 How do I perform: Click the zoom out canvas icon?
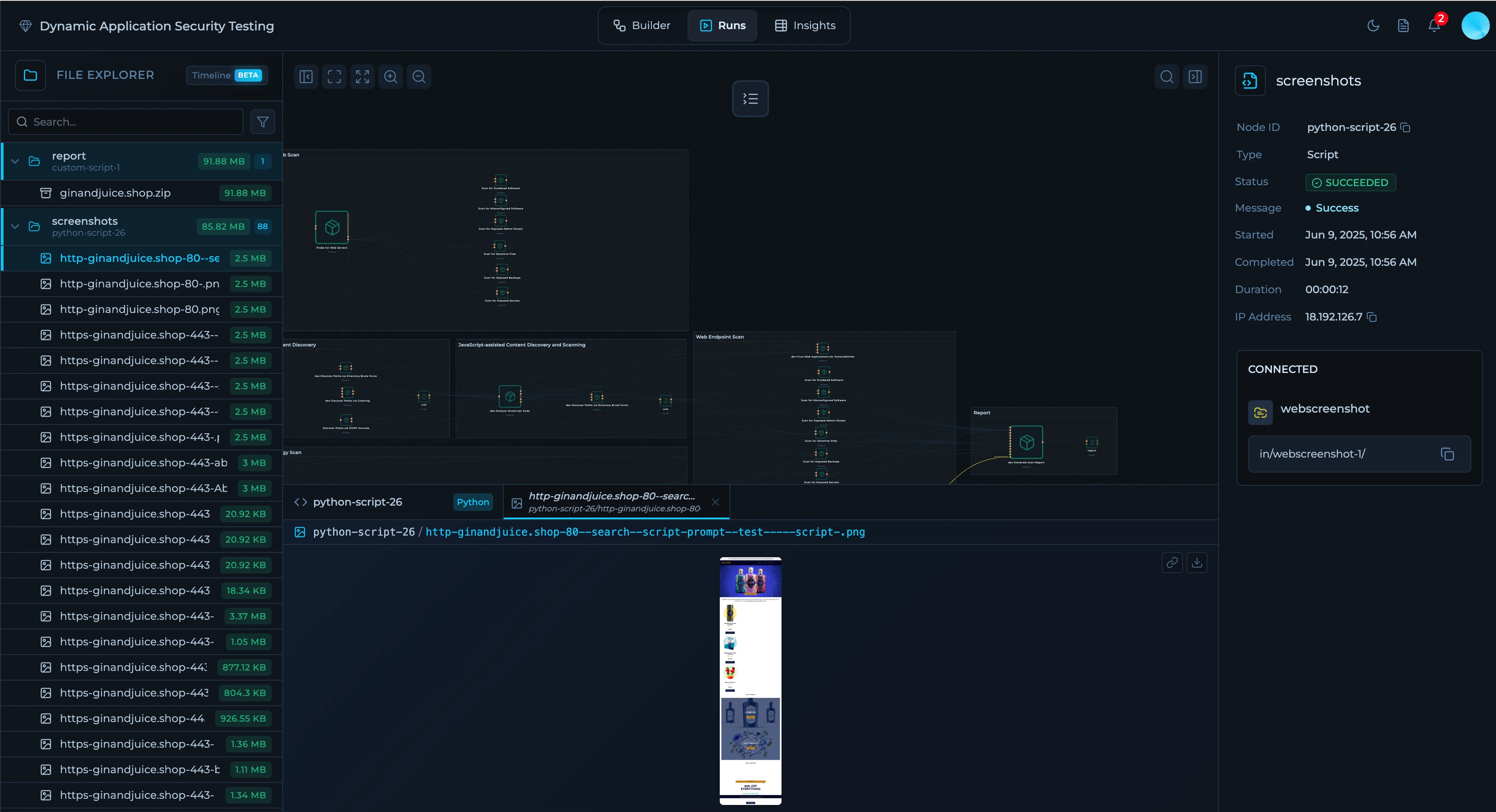pyautogui.click(x=419, y=77)
